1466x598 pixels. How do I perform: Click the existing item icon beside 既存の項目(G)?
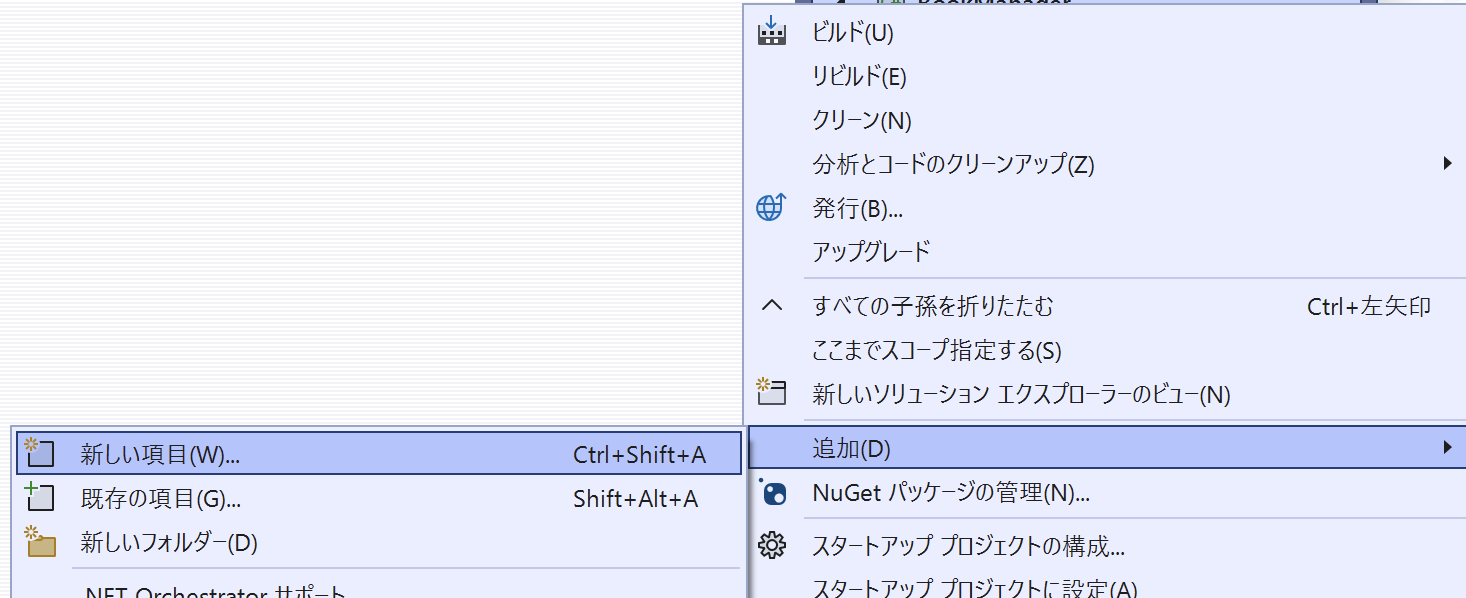[x=38, y=497]
